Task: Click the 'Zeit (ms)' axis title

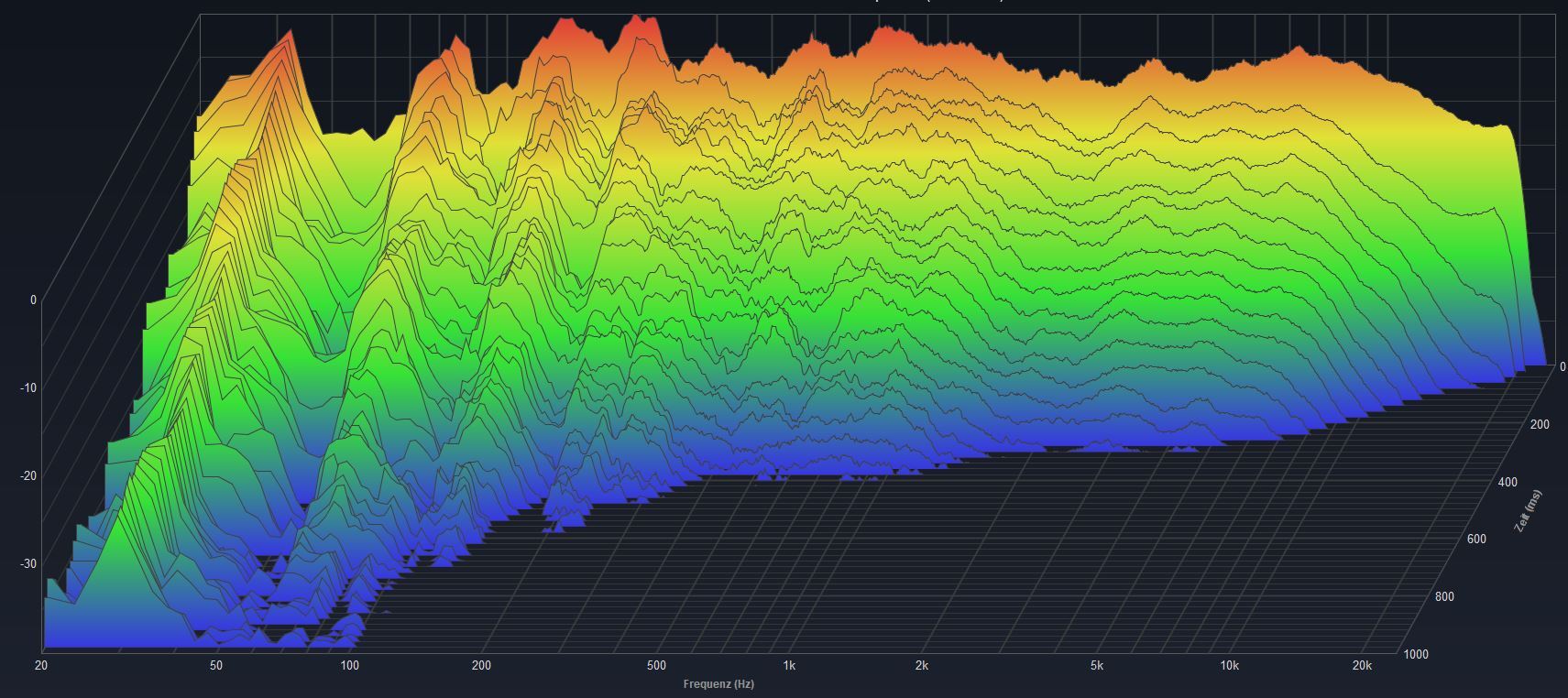Action: coord(1528,511)
